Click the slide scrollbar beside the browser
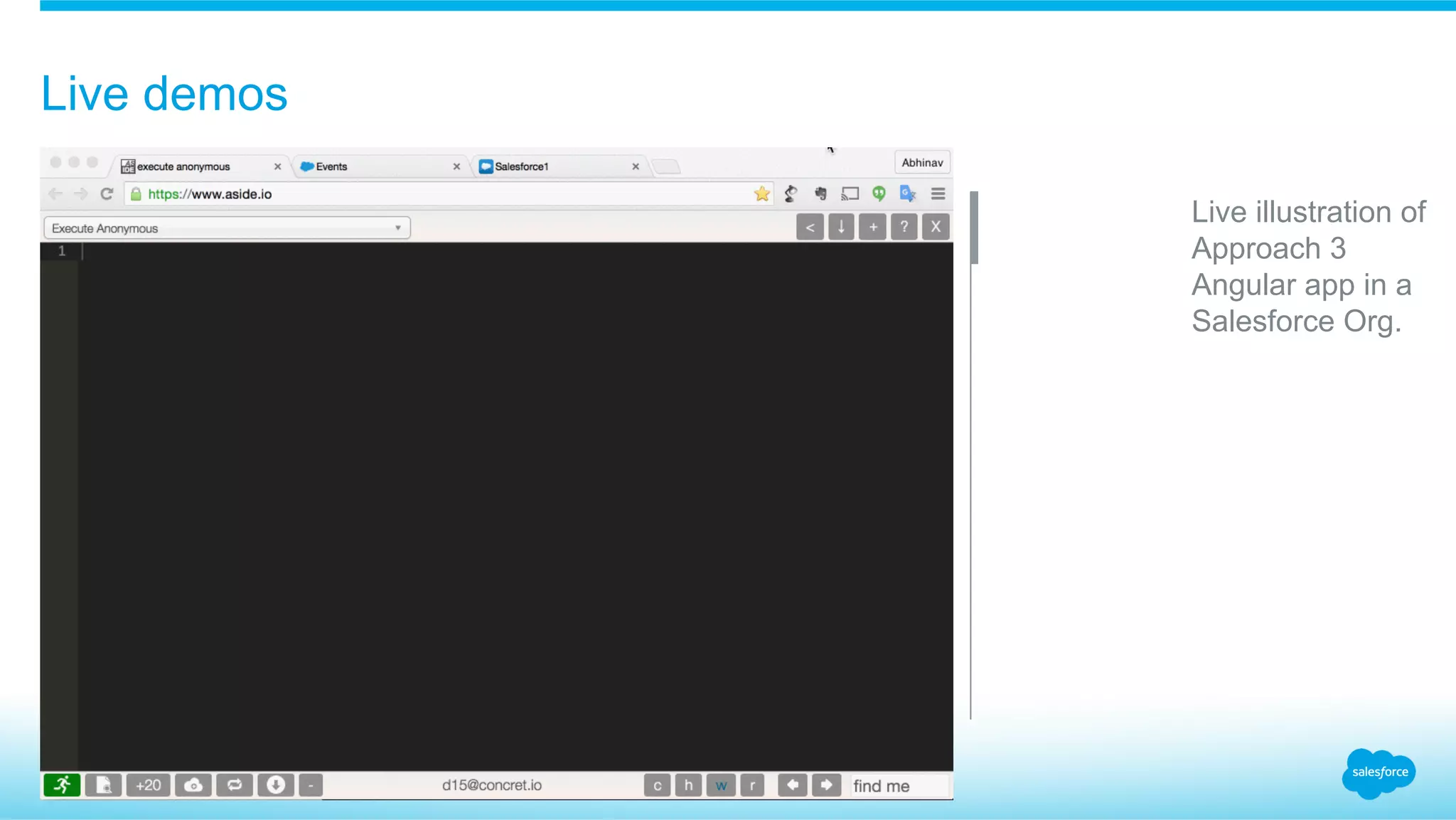Viewport: 1456px width, 820px height. tap(974, 228)
